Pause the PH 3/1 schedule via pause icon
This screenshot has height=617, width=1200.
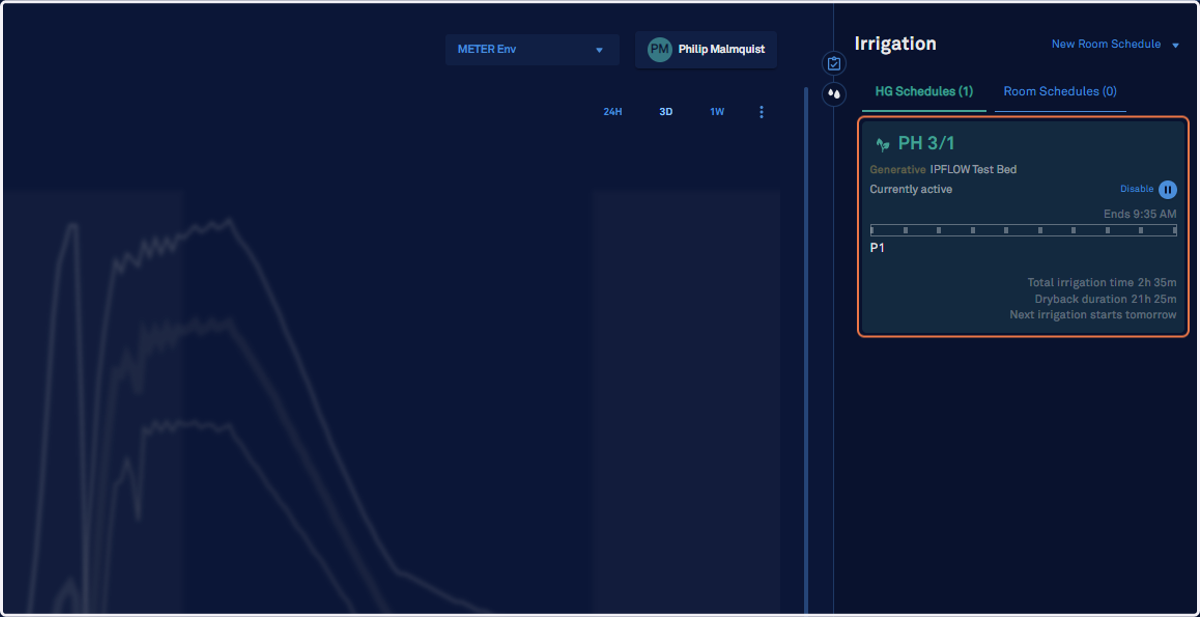1168,189
